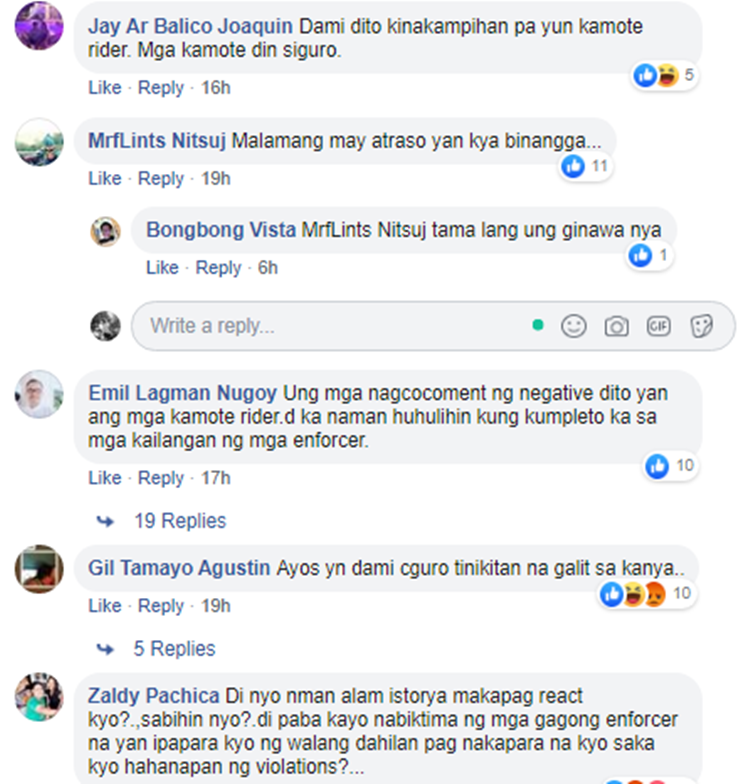
Task: Open Zaldy Pachica's profile name link
Action: point(154,696)
